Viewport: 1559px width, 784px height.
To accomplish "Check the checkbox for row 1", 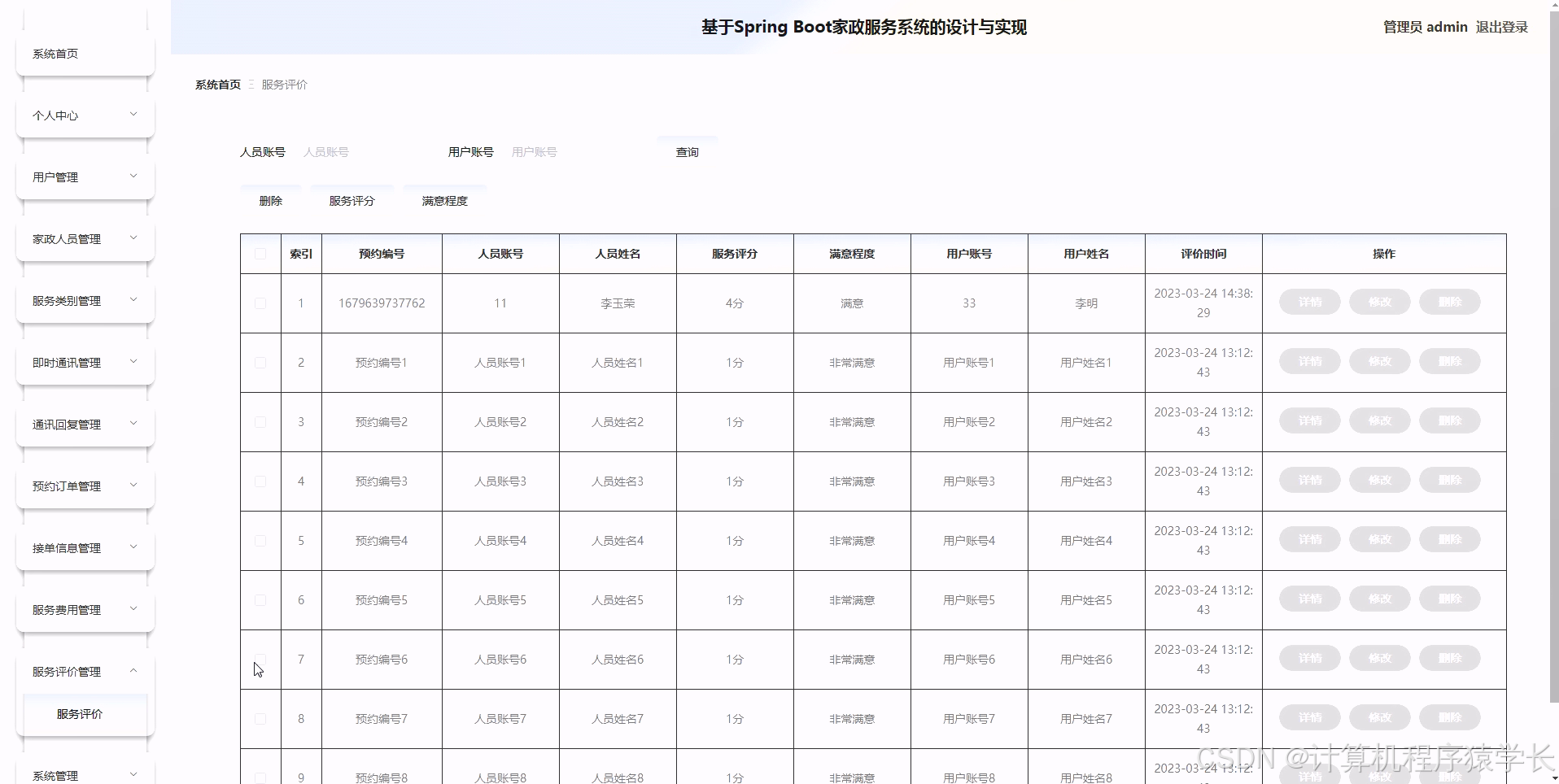I will click(x=260, y=303).
